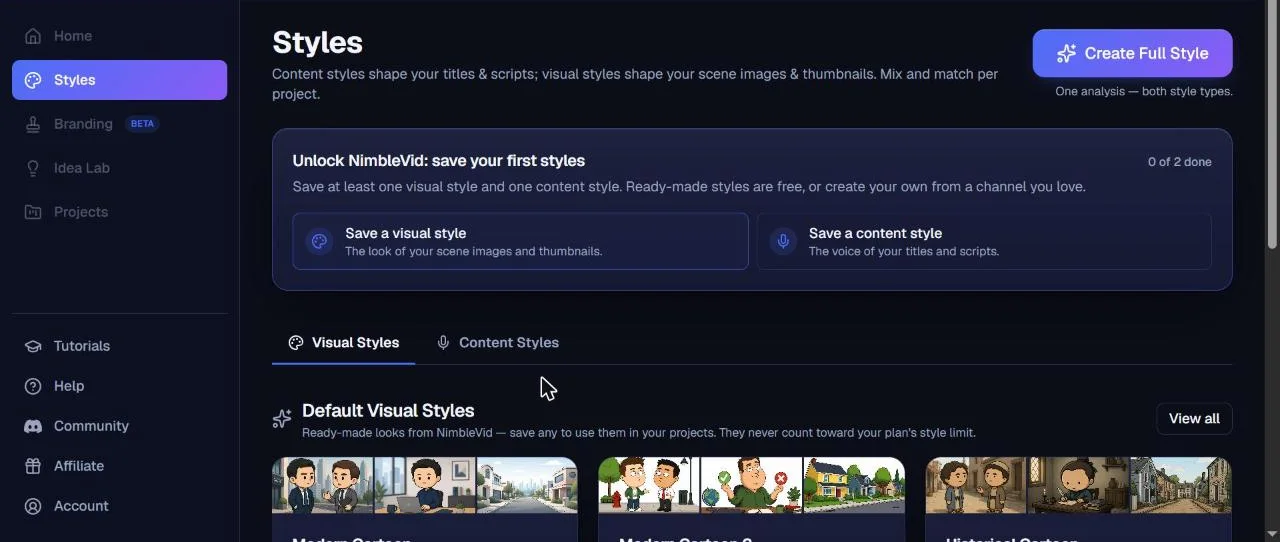Select the Visual Styles tab
1280x542 pixels.
[343, 343]
